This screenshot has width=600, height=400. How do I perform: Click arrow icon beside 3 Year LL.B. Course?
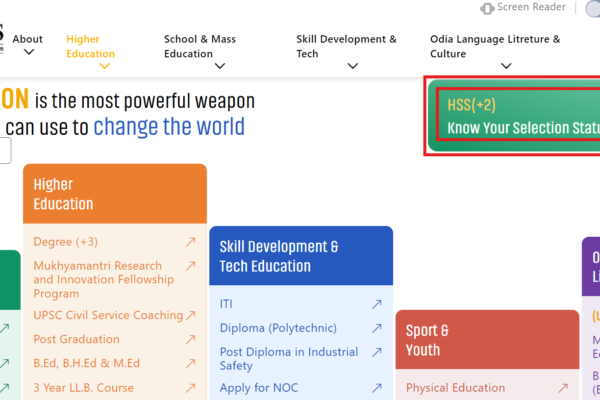pyautogui.click(x=190, y=388)
